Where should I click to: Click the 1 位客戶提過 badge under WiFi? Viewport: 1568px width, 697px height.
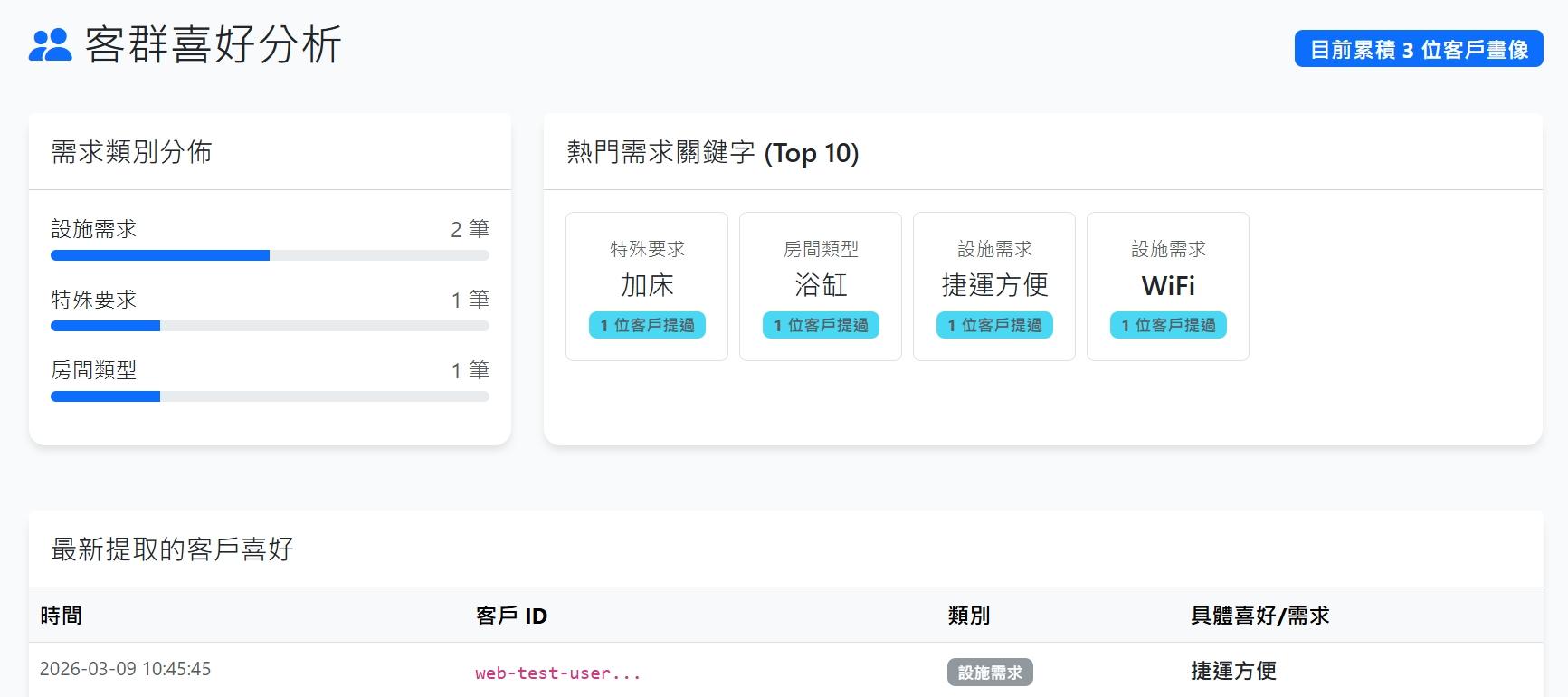(x=1168, y=325)
